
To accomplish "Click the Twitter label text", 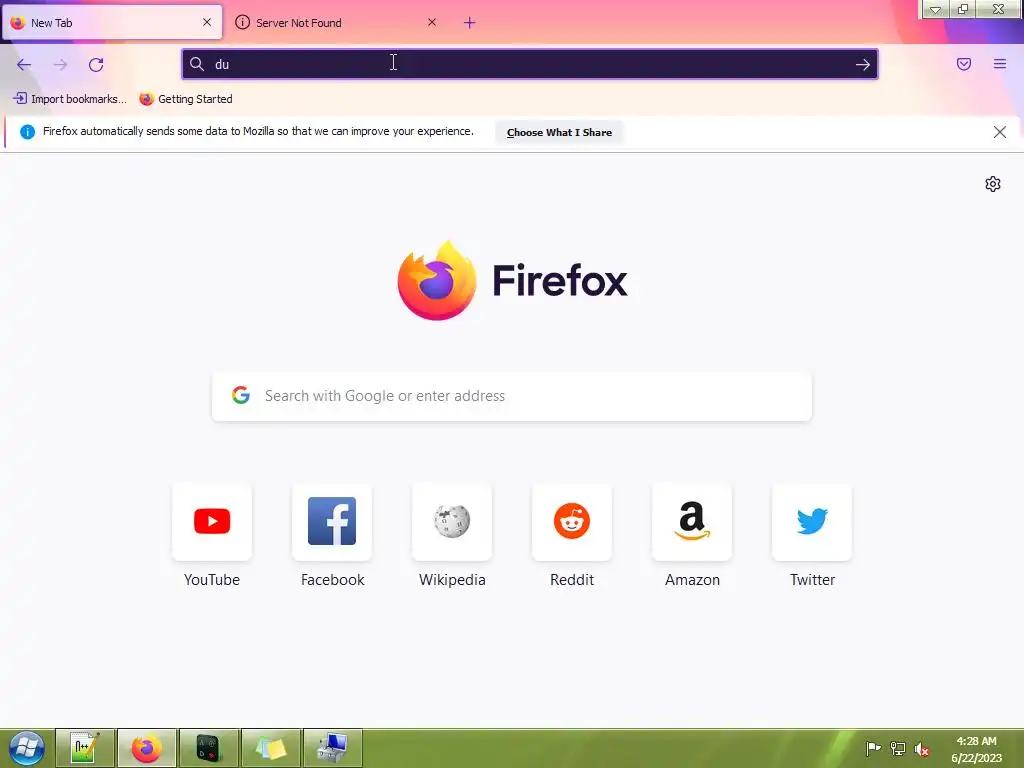I will (812, 579).
